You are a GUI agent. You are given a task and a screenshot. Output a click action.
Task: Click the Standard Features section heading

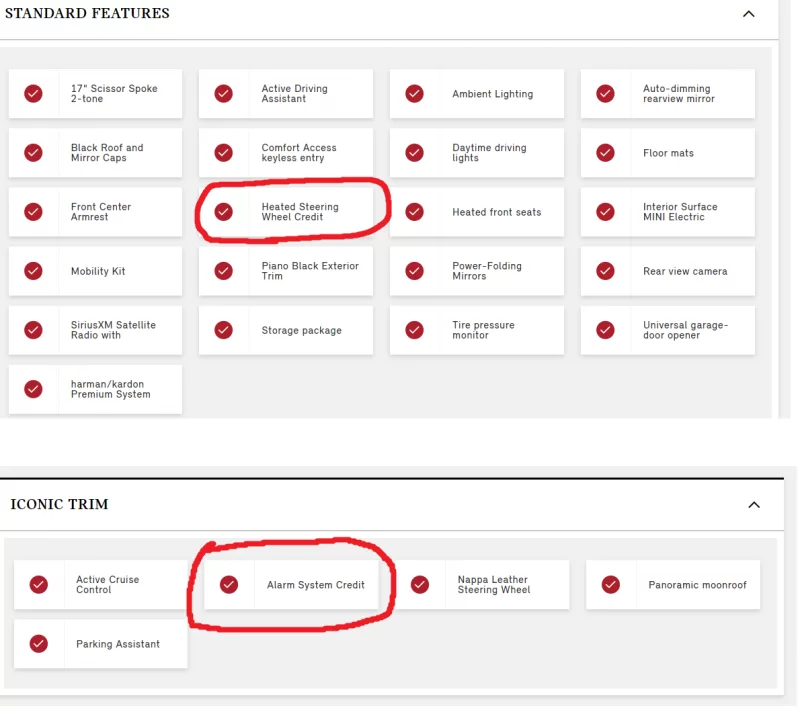[88, 14]
